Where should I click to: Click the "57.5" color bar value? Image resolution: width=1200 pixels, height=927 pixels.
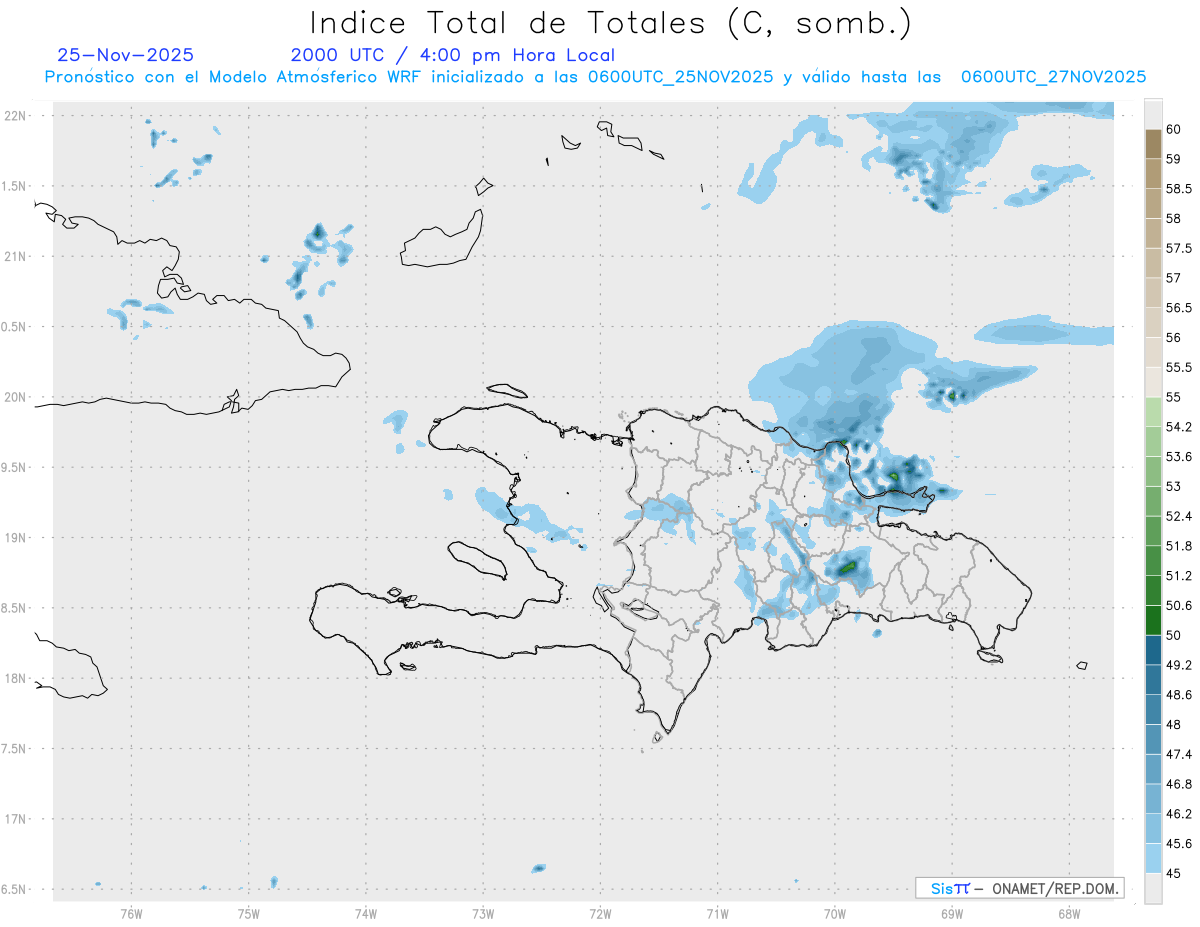[x=1180, y=248]
